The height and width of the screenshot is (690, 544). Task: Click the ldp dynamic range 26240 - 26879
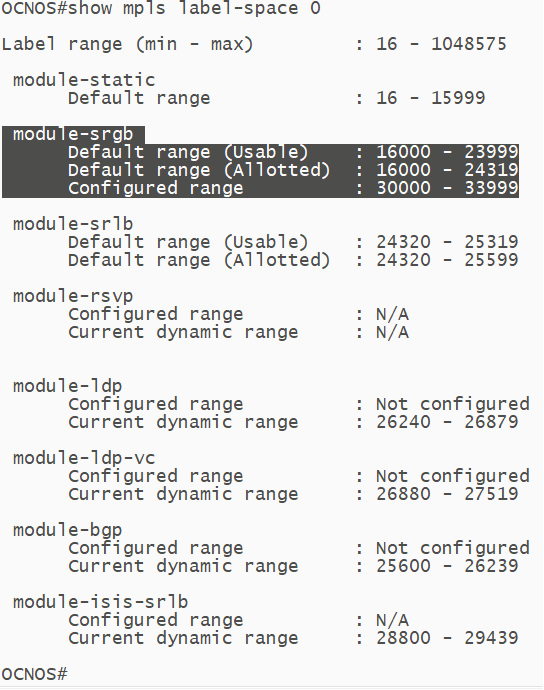(447, 422)
